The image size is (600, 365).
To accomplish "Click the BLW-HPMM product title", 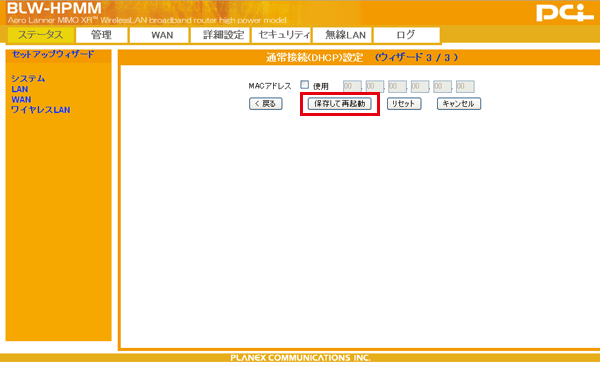I will tap(54, 8).
